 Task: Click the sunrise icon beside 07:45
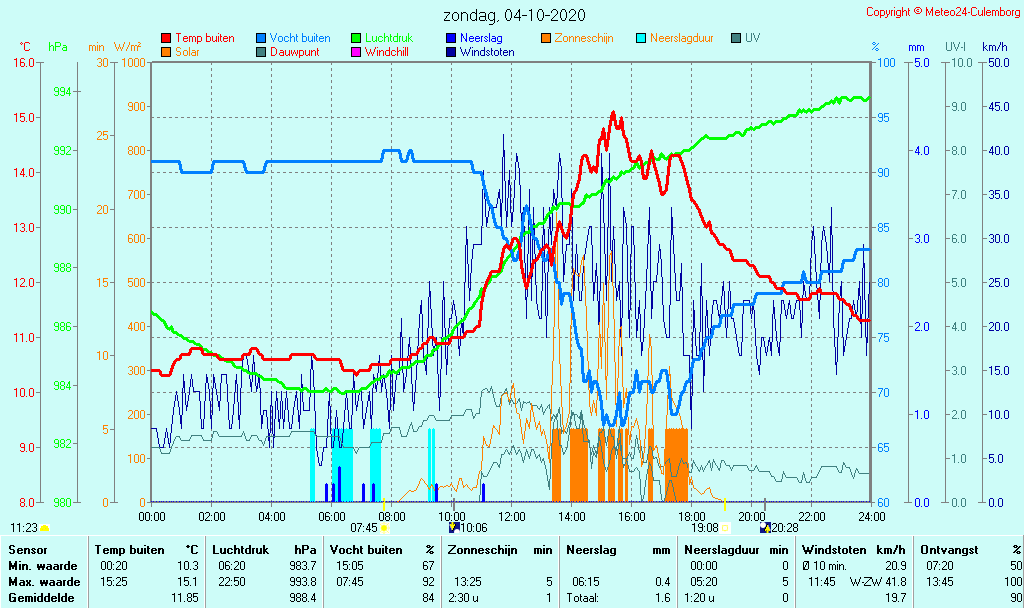point(384,528)
